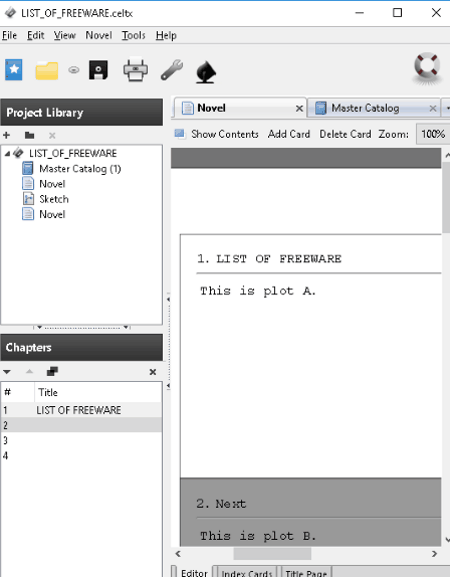Click the Title column header
The width and height of the screenshot is (450, 577).
98,392
